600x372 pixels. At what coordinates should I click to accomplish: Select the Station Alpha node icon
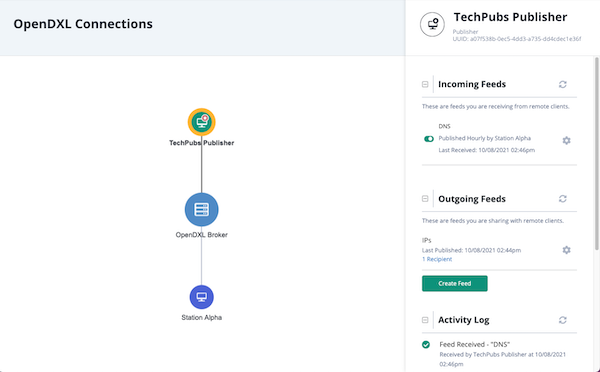point(202,297)
